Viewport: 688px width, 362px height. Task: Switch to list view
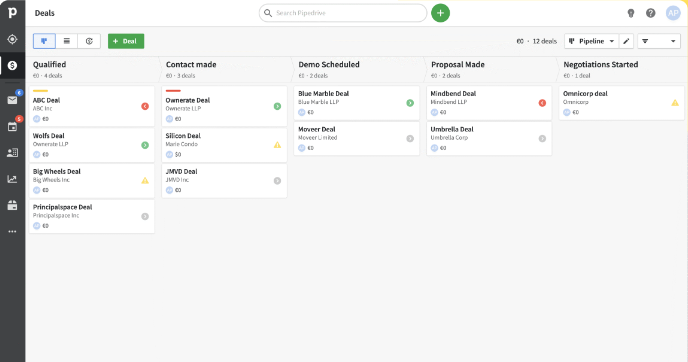pos(67,41)
